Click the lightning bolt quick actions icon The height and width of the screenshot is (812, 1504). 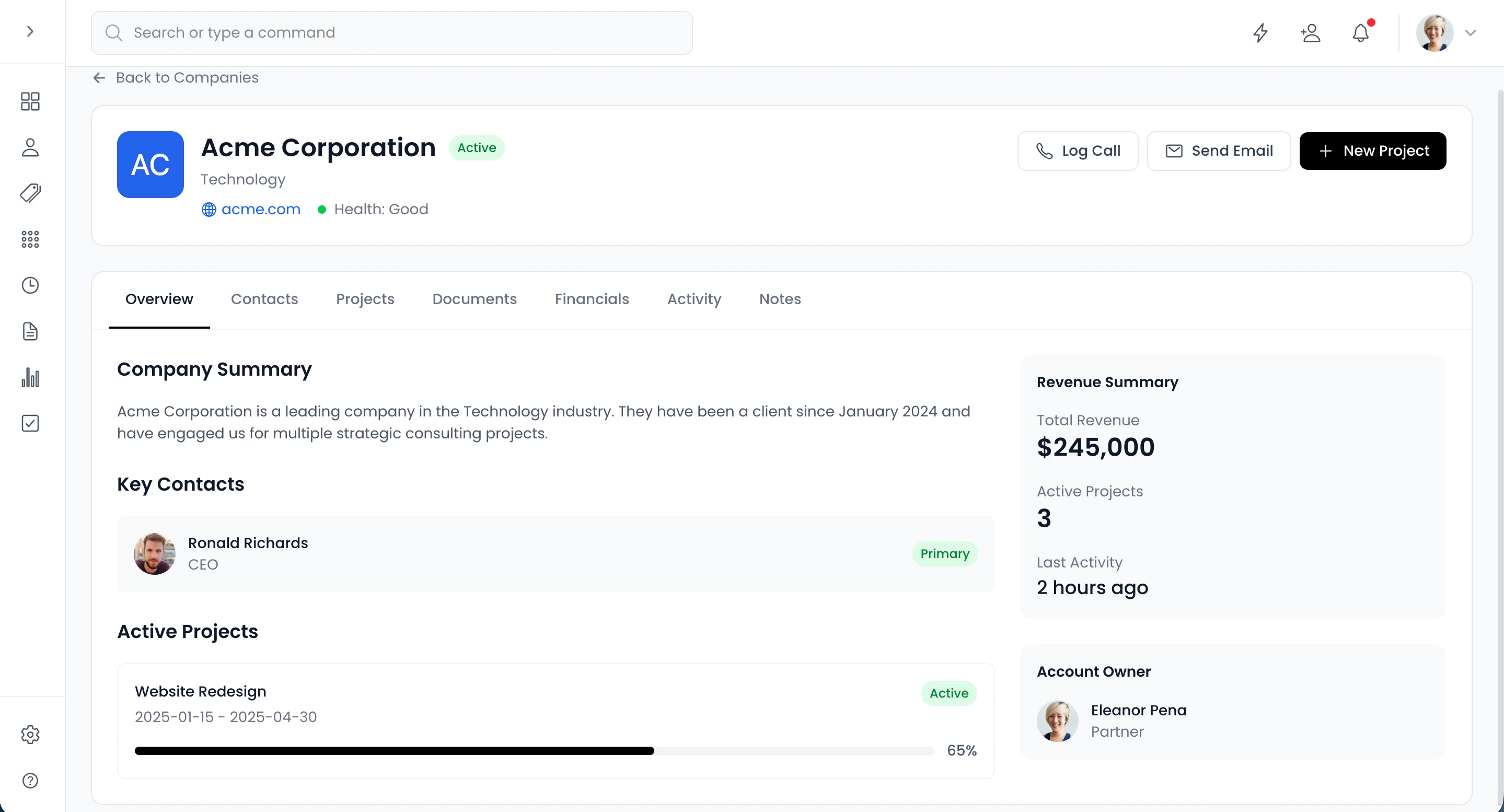[x=1260, y=33]
